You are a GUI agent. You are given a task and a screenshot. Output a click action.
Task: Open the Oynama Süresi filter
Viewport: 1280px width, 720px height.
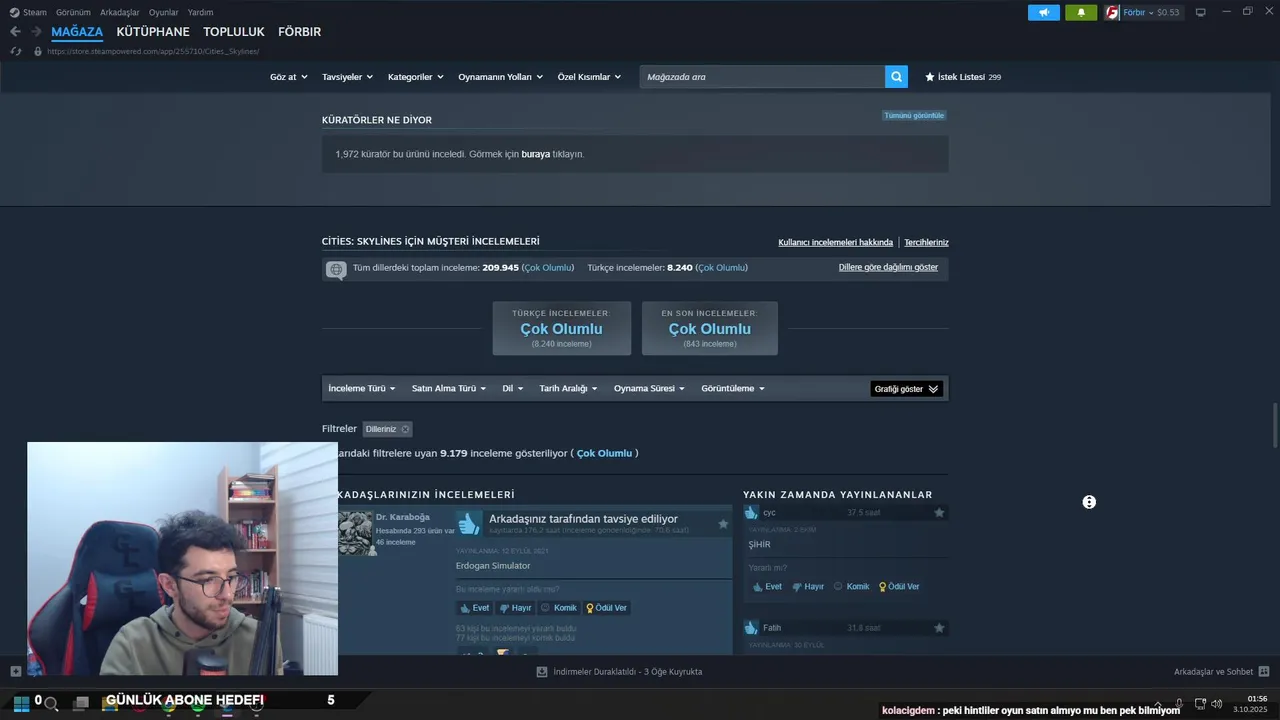[649, 388]
